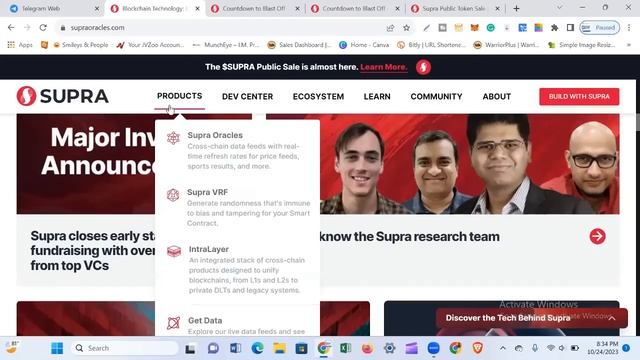Open the WarriorPlus bookmark
Screen dimensions: 640x360
[506, 45]
